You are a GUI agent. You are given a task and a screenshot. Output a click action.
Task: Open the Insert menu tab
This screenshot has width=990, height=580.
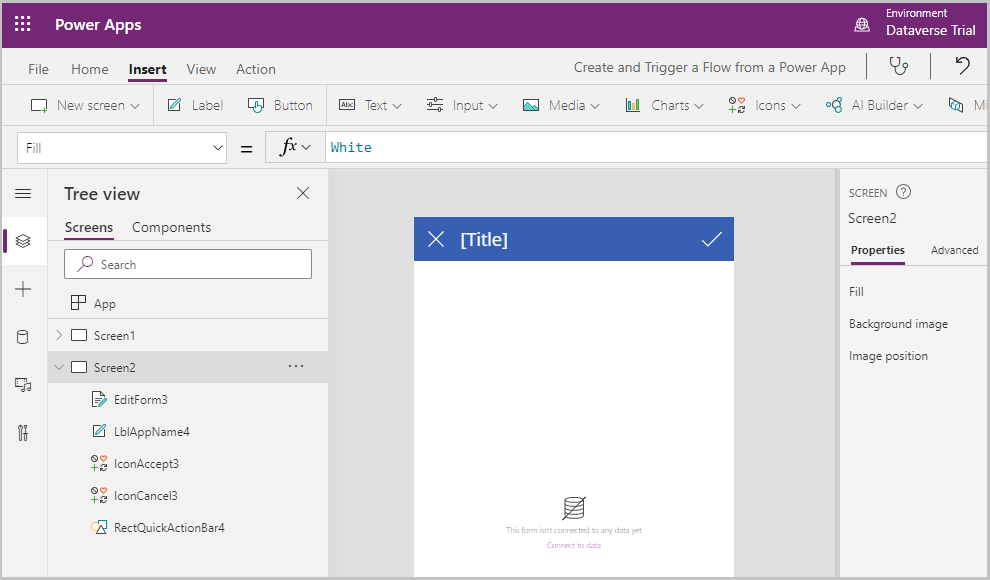point(148,69)
